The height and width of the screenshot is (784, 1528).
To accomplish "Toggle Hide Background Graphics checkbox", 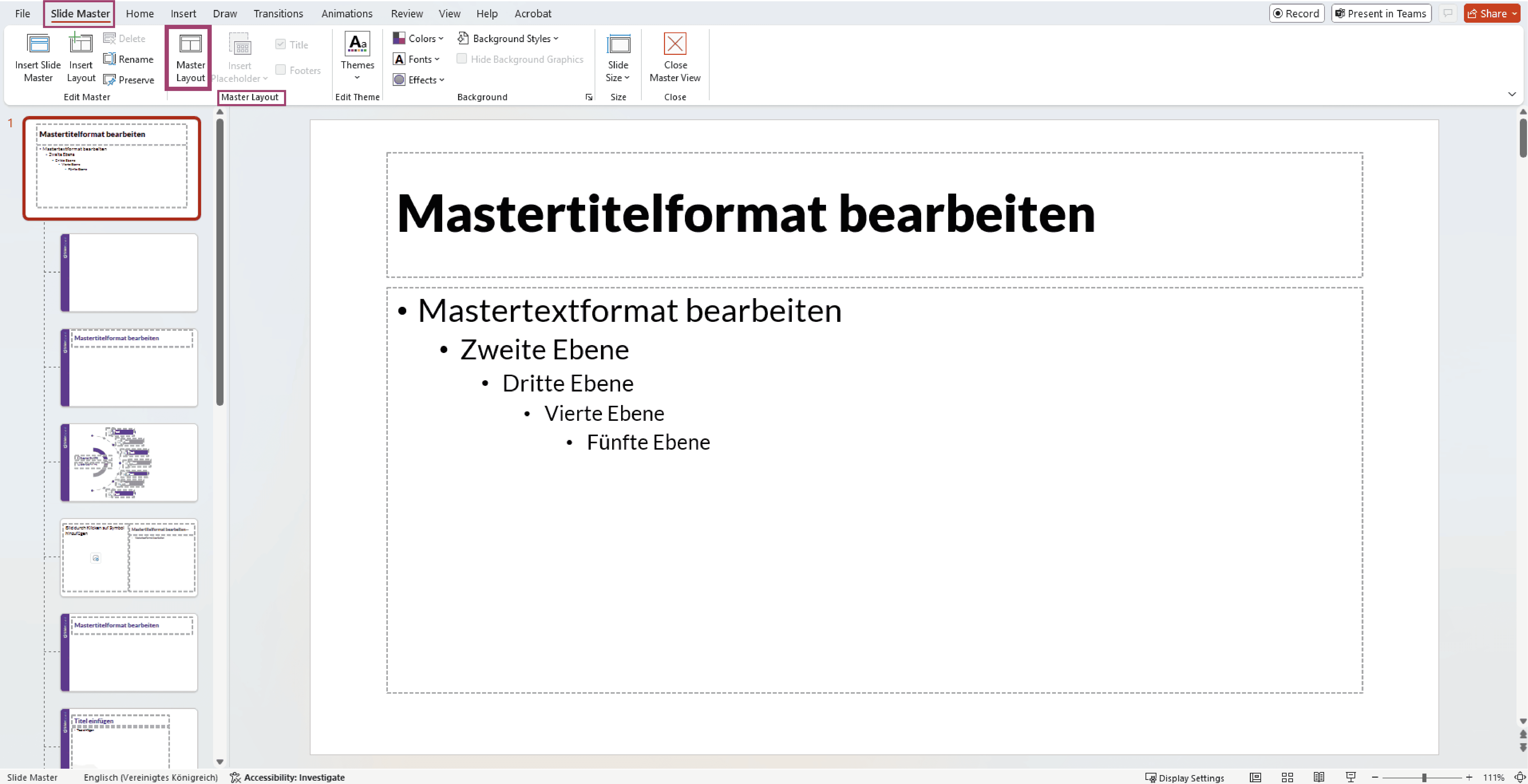I will [x=461, y=59].
